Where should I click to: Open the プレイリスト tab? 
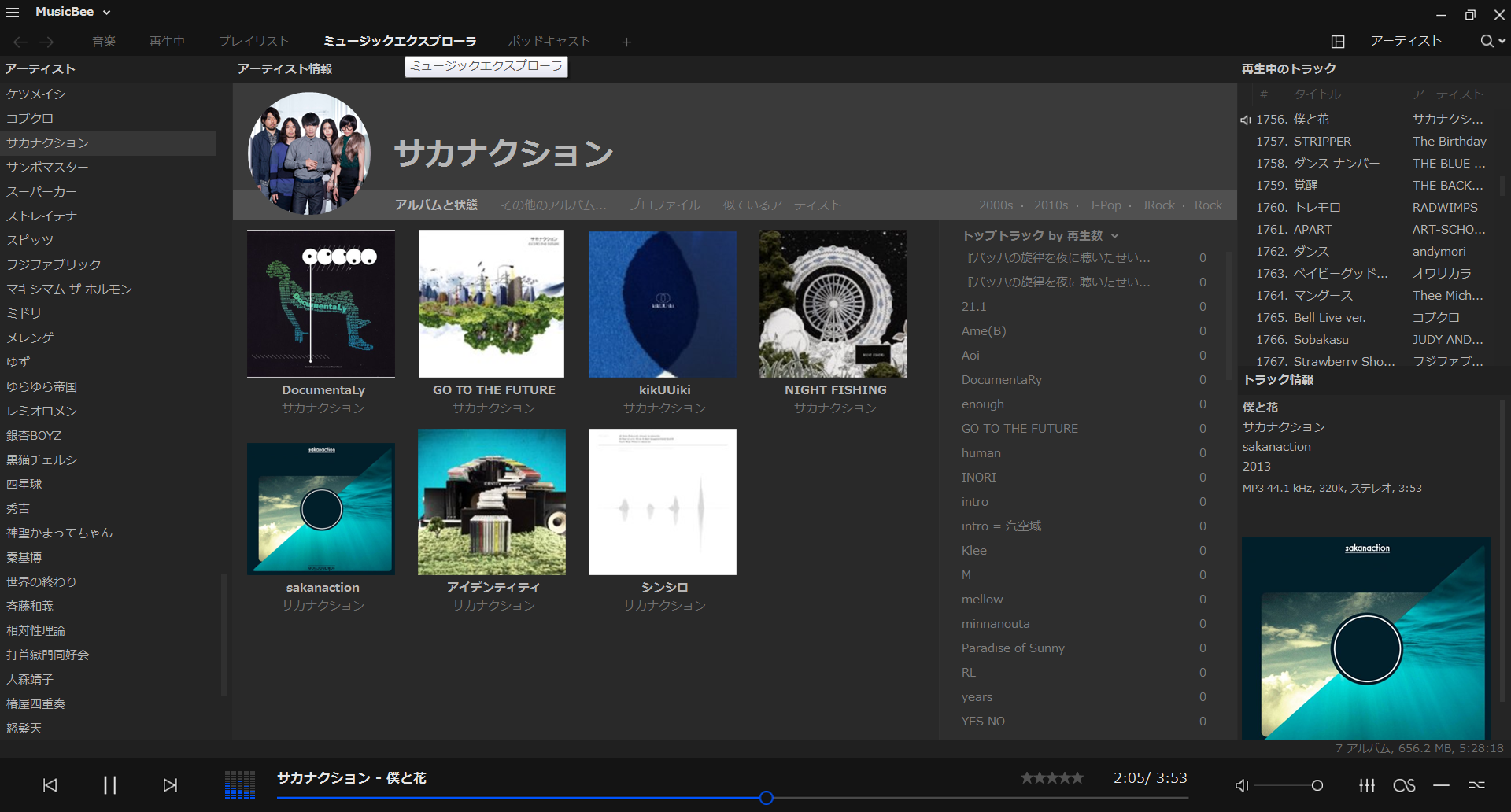coord(253,42)
